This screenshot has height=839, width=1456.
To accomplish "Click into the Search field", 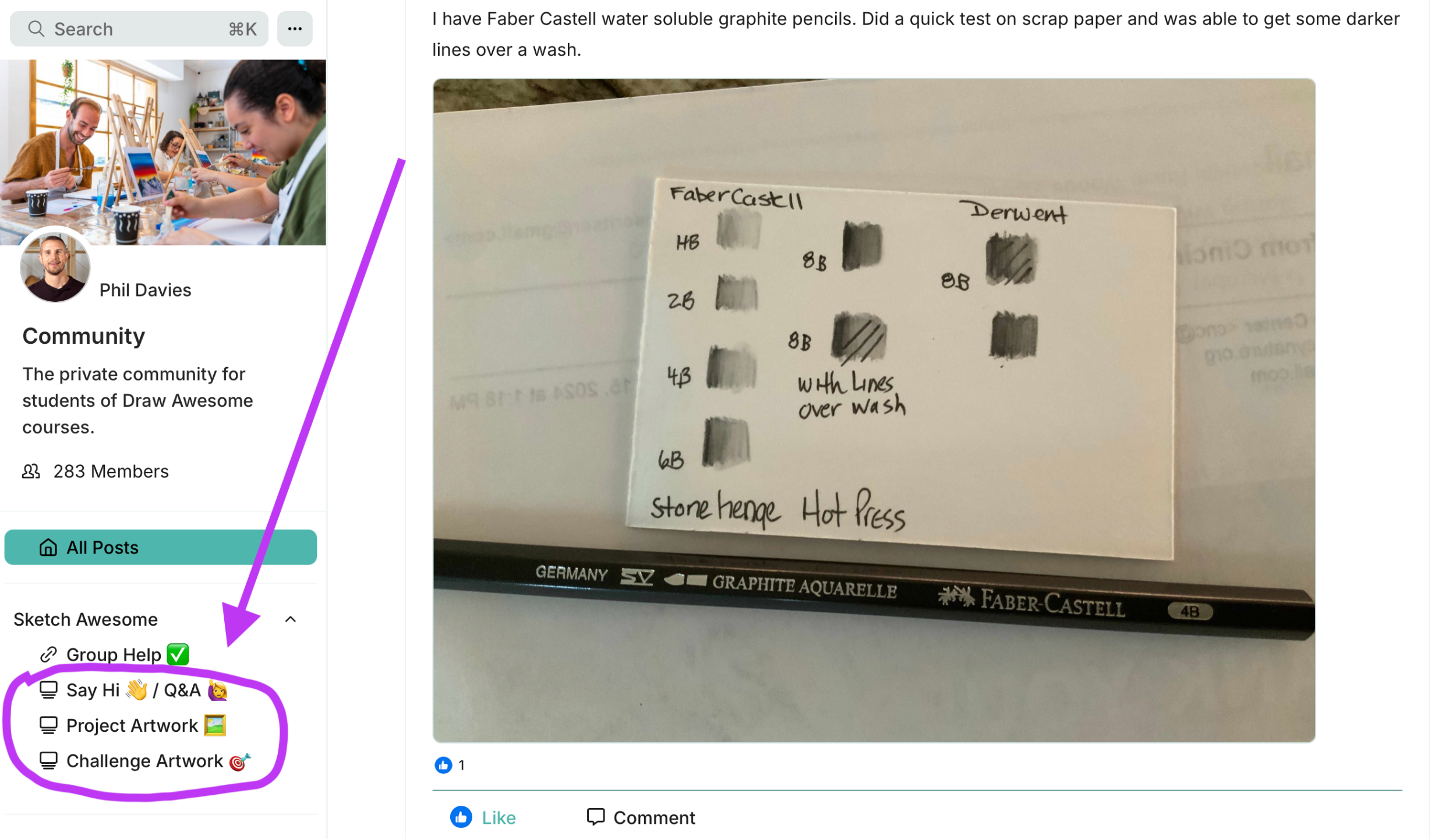I will pyautogui.click(x=139, y=29).
